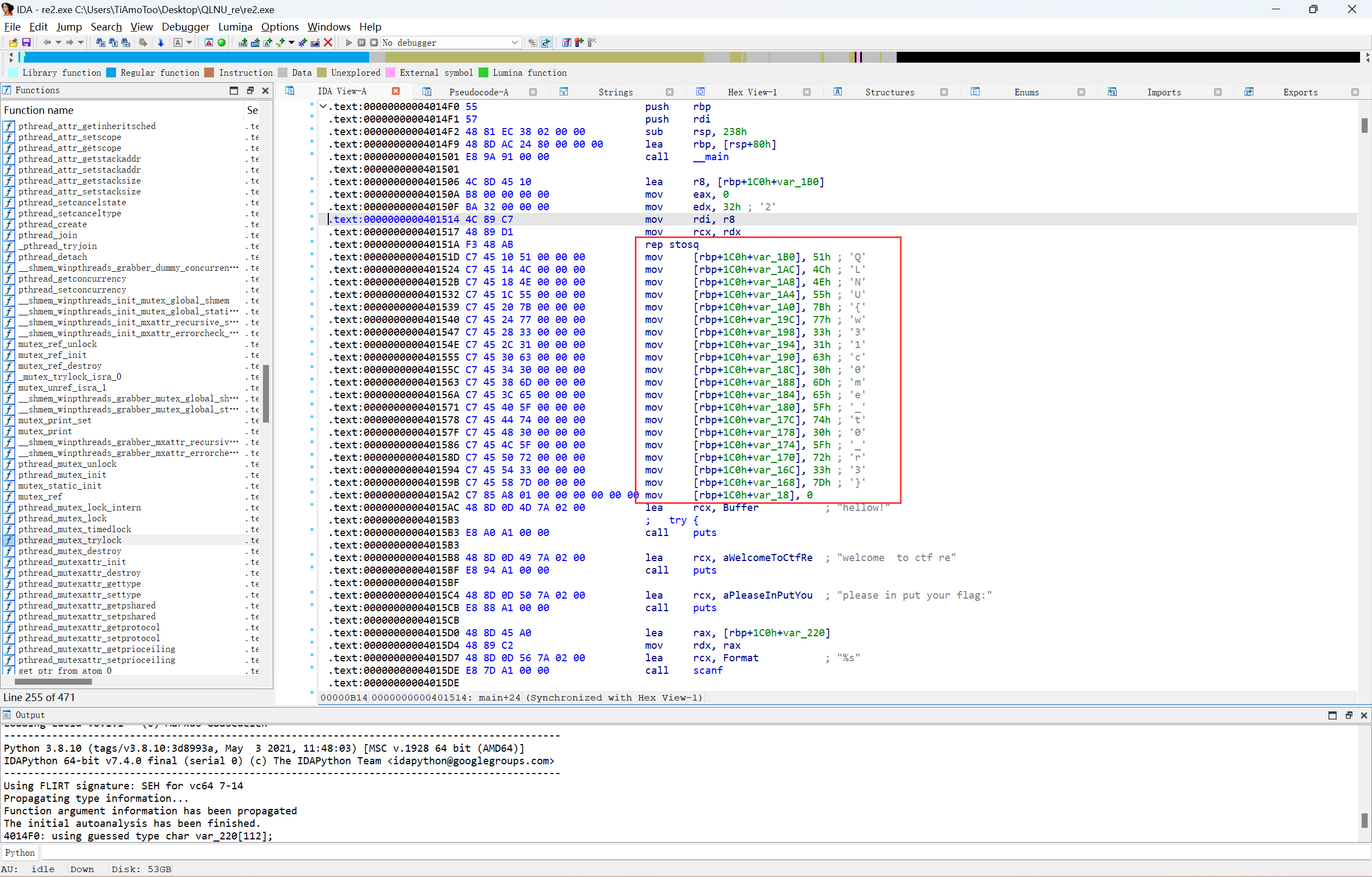Float the Functions panel with the undock button
1372x877 pixels.
pyautogui.click(x=249, y=90)
